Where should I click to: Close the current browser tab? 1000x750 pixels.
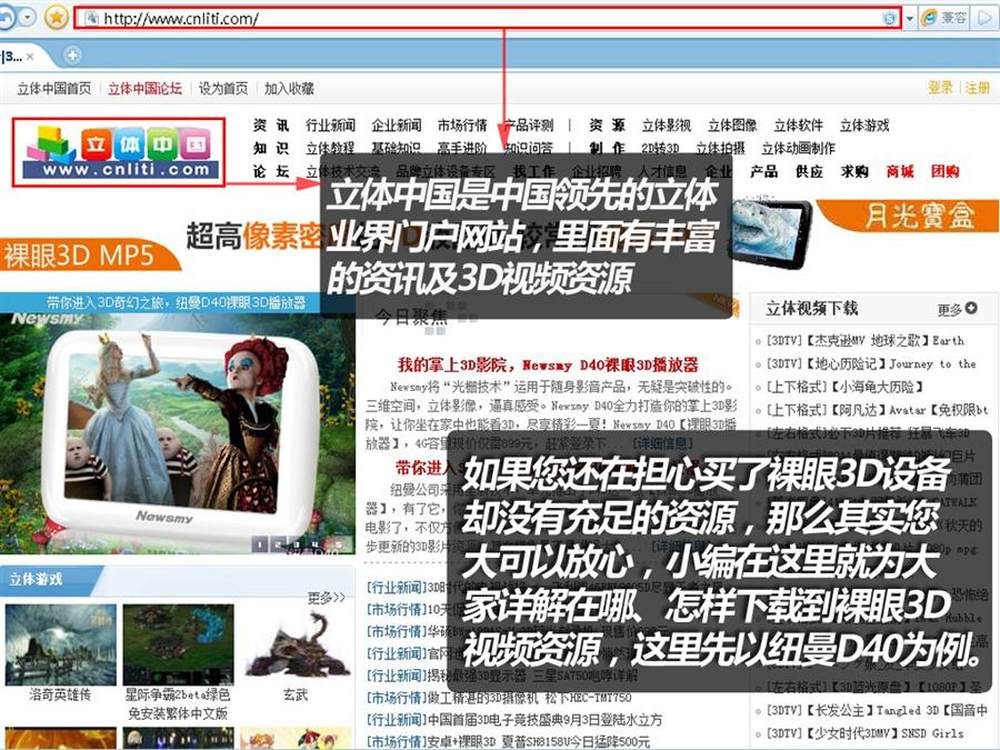pyautogui.click(x=30, y=57)
